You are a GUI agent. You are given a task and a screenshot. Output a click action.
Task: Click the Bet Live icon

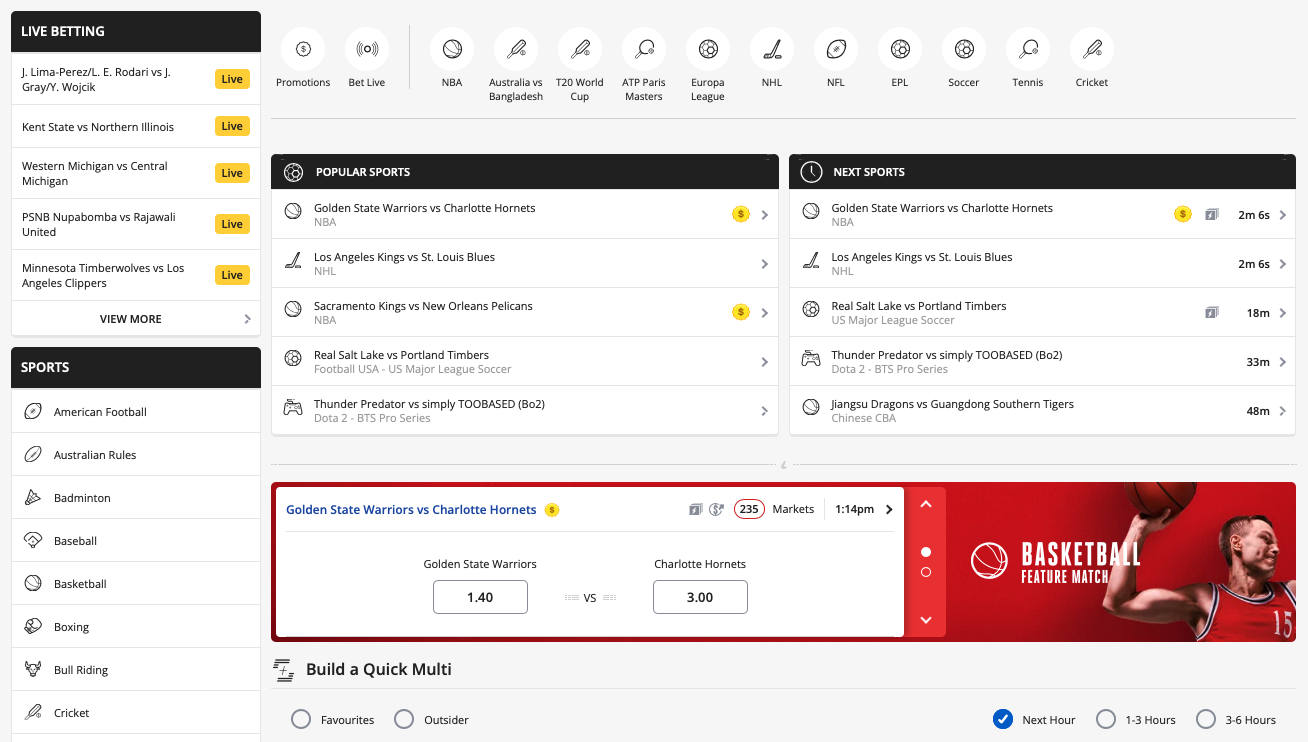click(367, 48)
